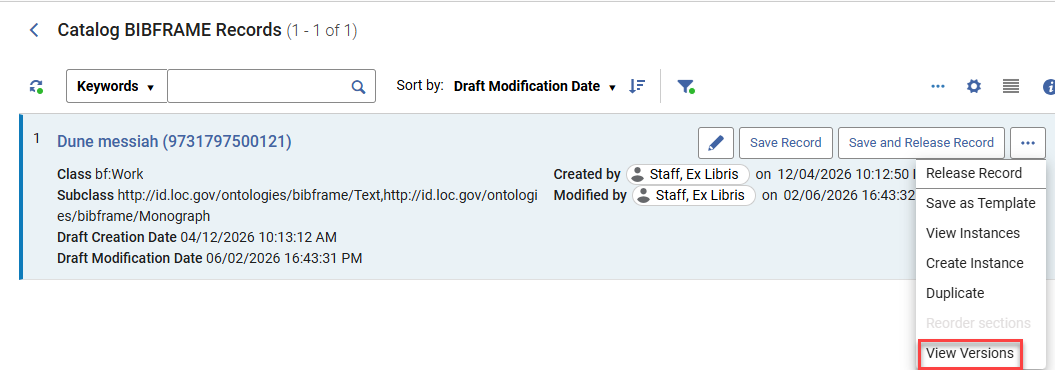Screen dimensions: 1055x370
Task: Open the Draft Modification Date sort dropdown
Action: click(x=535, y=86)
